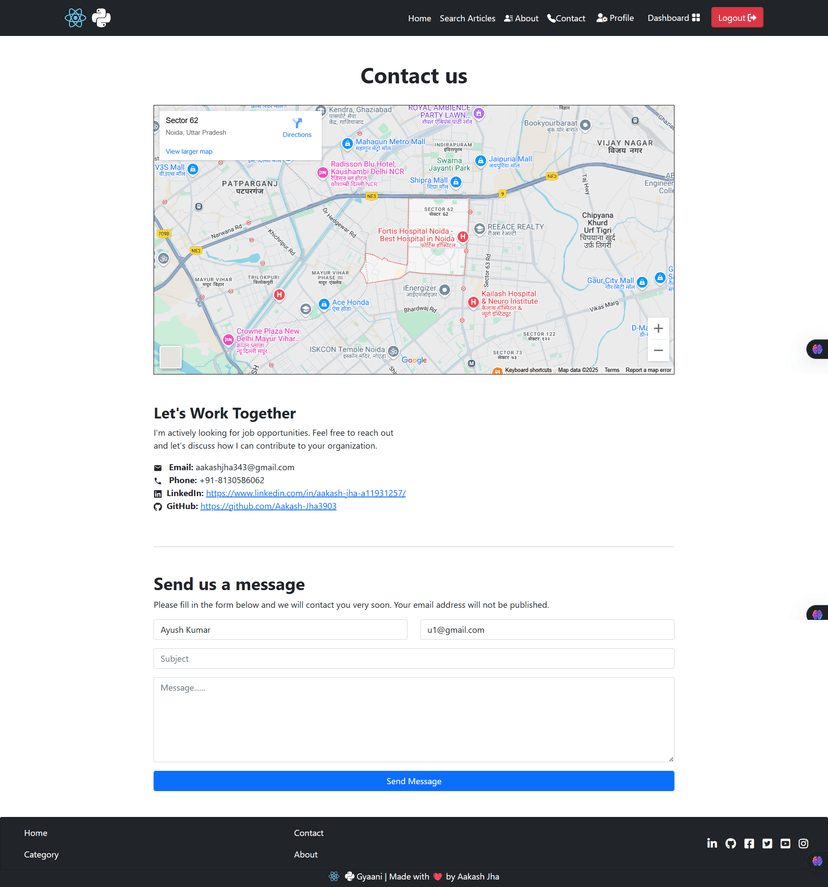The width and height of the screenshot is (828, 887).
Task: Open Profile page from navbar
Action: click(x=615, y=18)
